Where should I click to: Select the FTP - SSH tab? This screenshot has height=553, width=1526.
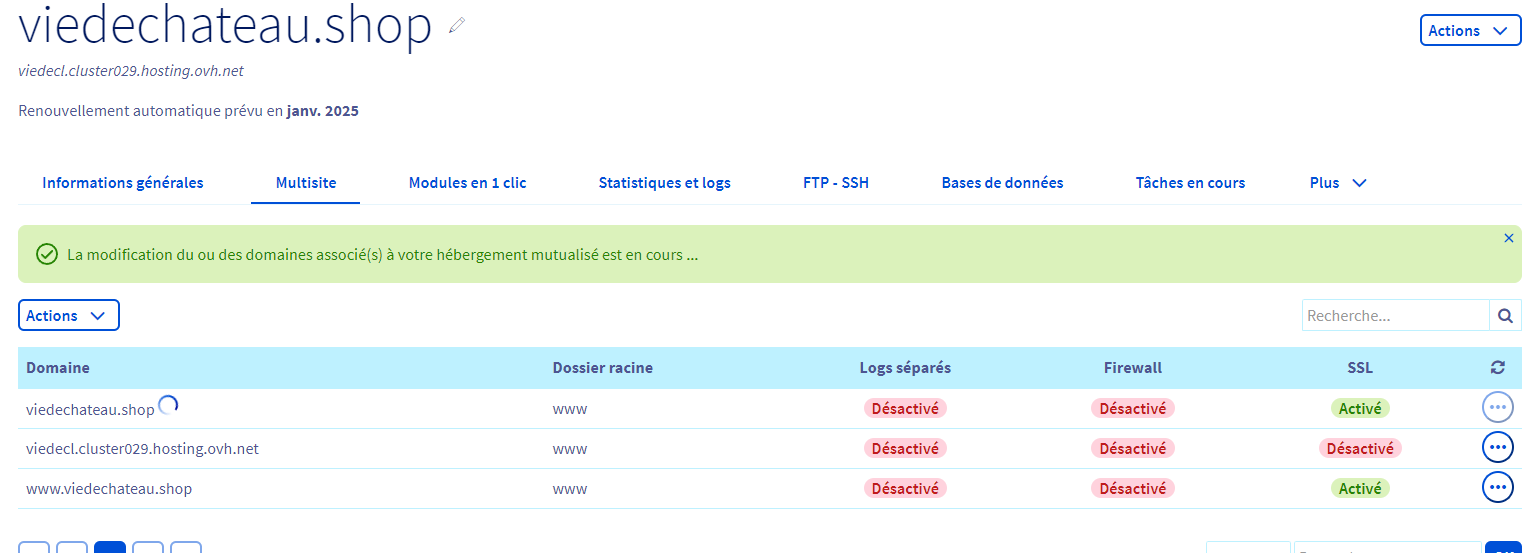click(836, 183)
